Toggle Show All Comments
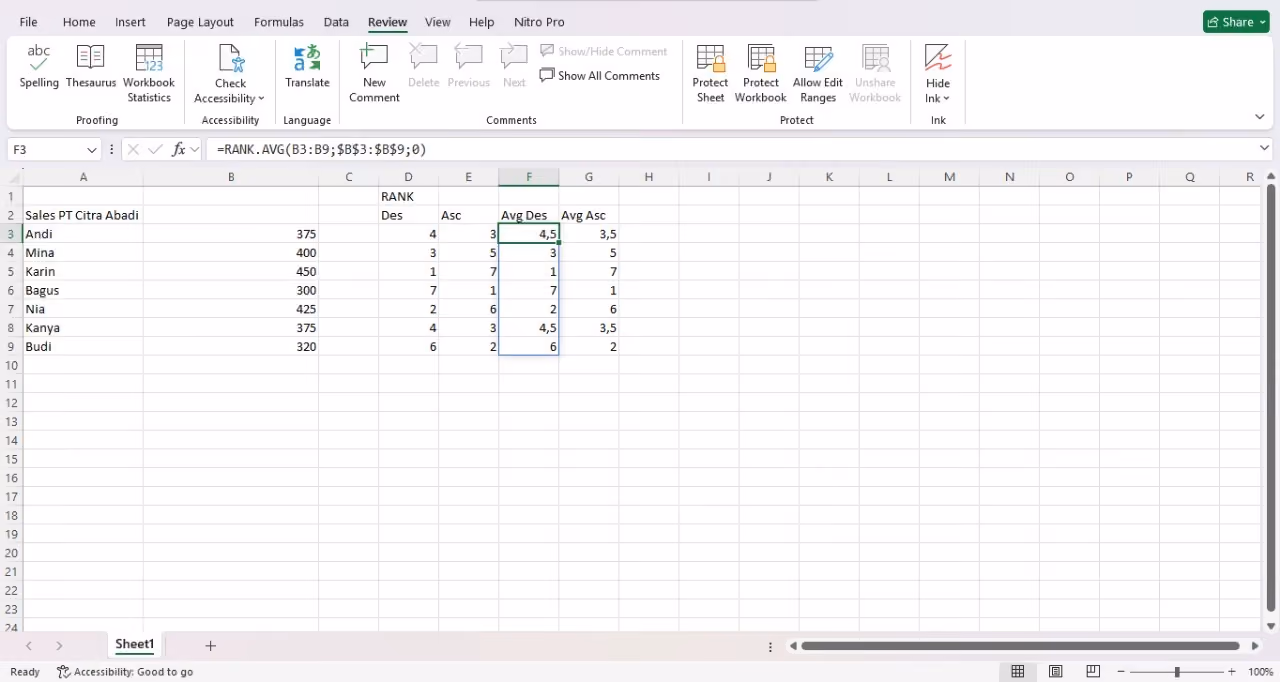The height and width of the screenshot is (682, 1280). [600, 75]
